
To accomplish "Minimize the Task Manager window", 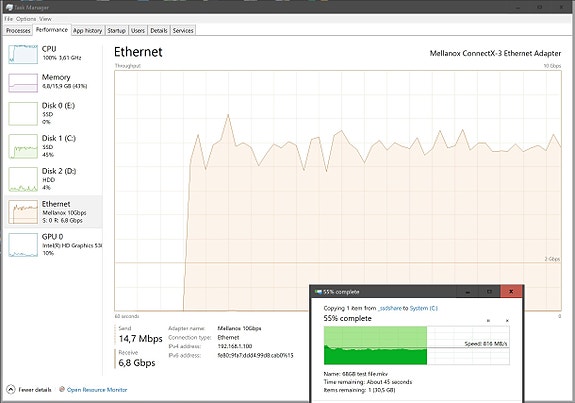I will [x=518, y=7].
